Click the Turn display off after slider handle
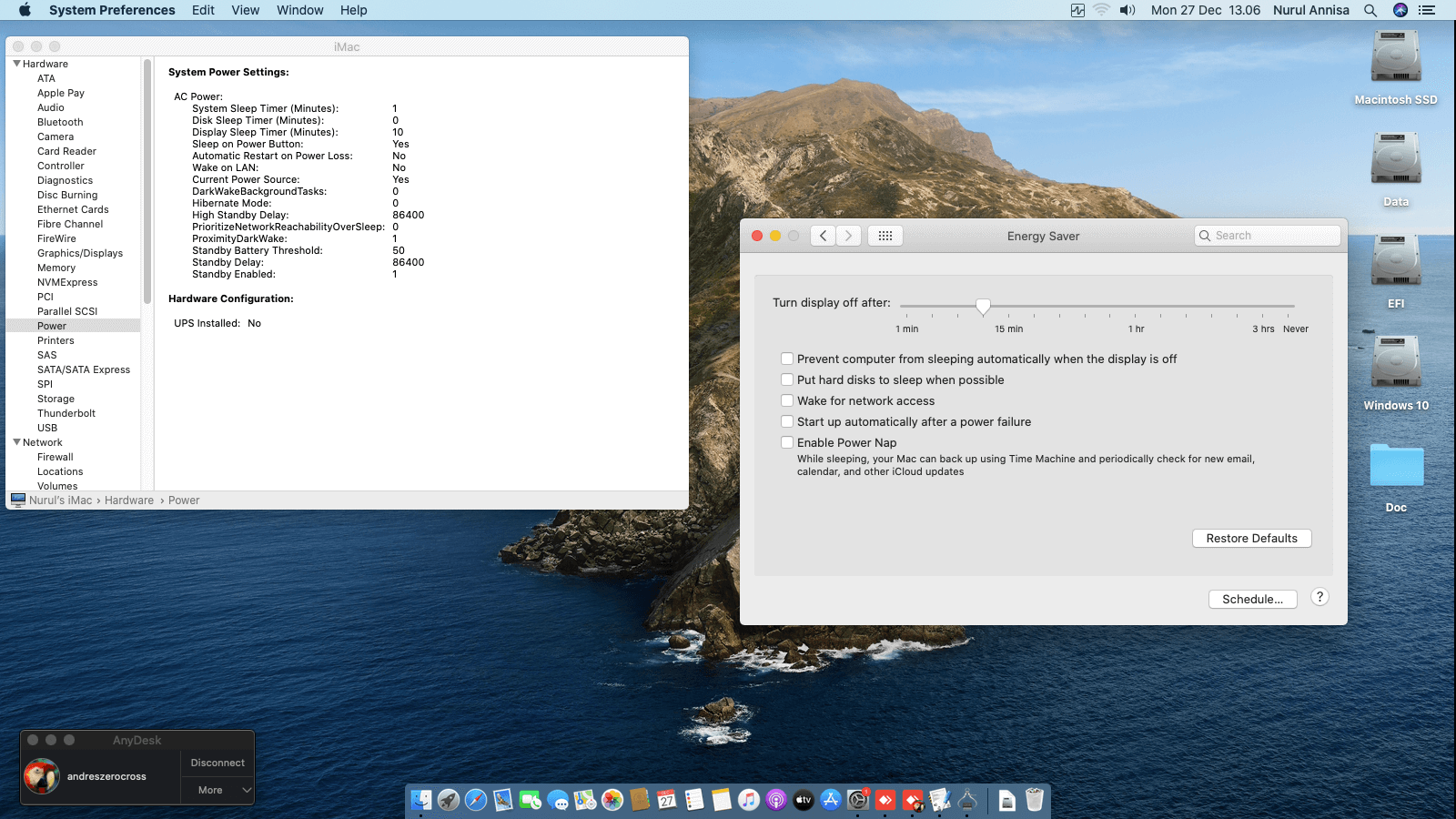This screenshot has width=1456, height=819. click(x=983, y=307)
